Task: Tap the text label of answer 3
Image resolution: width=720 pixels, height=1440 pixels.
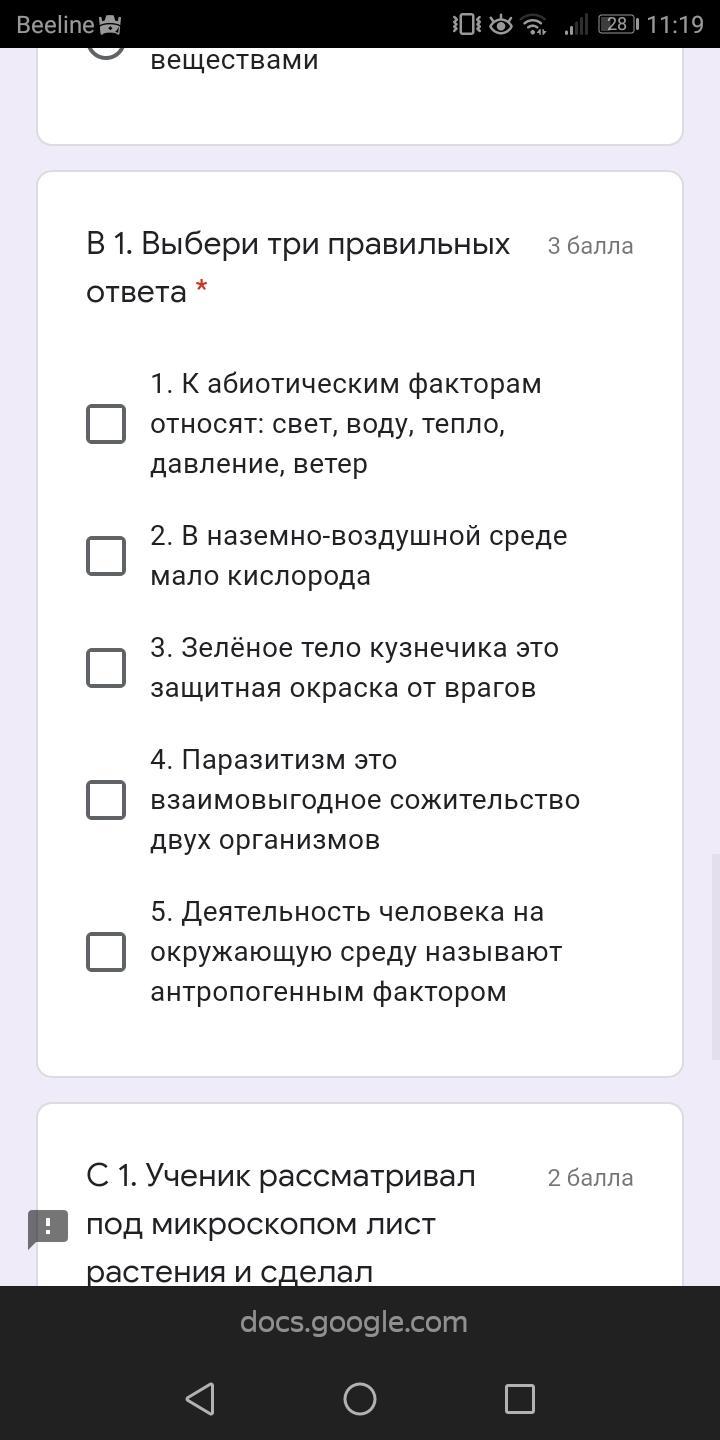Action: click(354, 668)
